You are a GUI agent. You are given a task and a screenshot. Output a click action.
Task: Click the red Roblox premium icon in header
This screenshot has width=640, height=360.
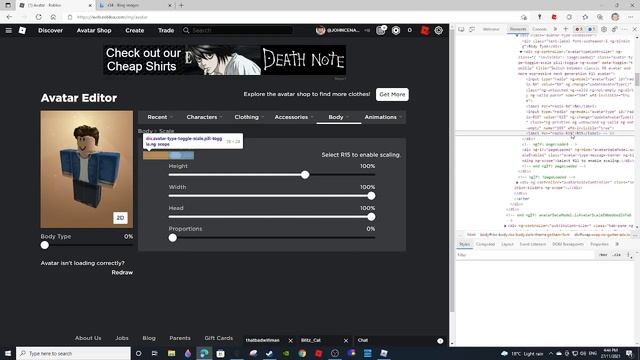point(425,30)
